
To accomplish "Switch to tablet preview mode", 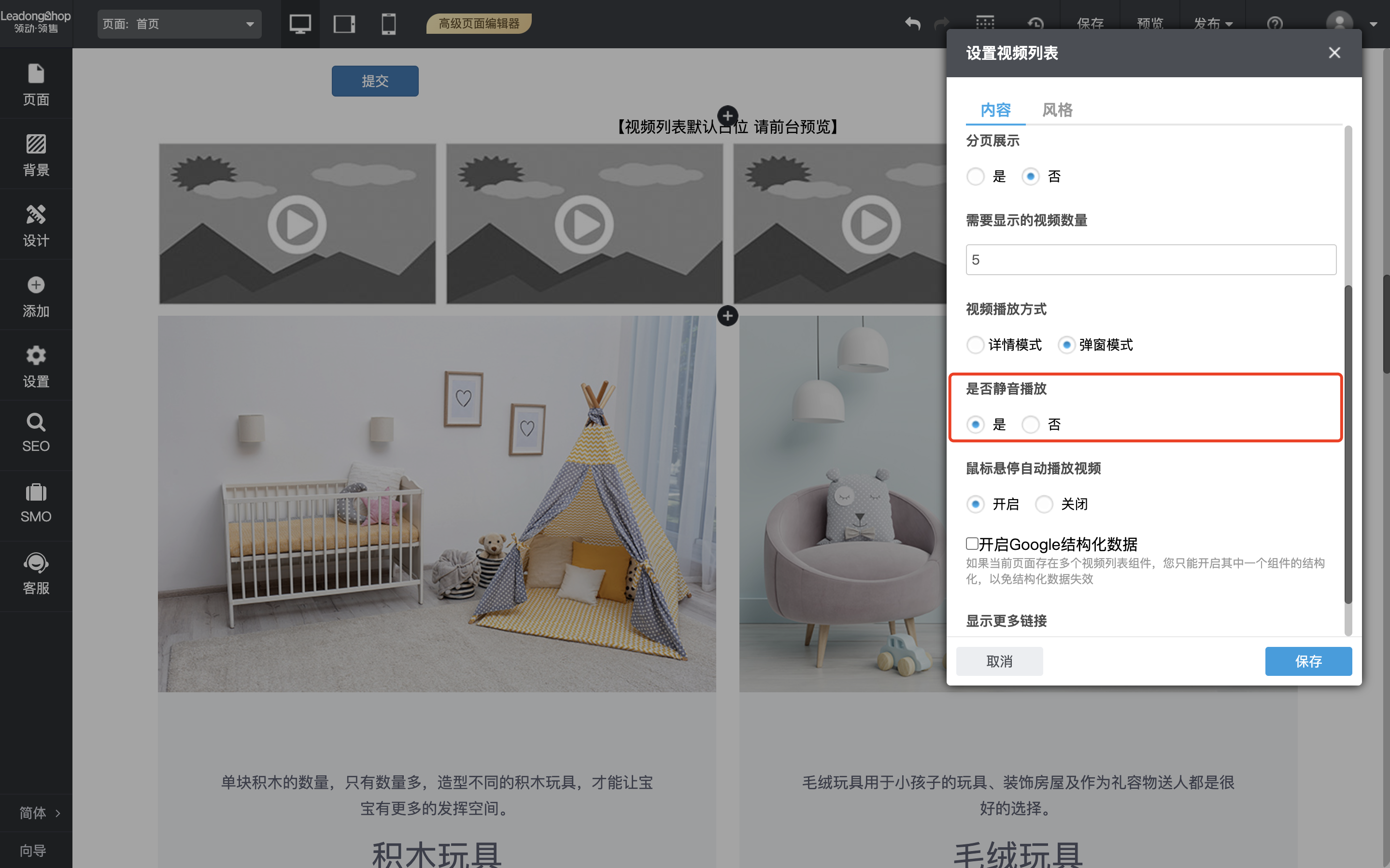I will (344, 24).
